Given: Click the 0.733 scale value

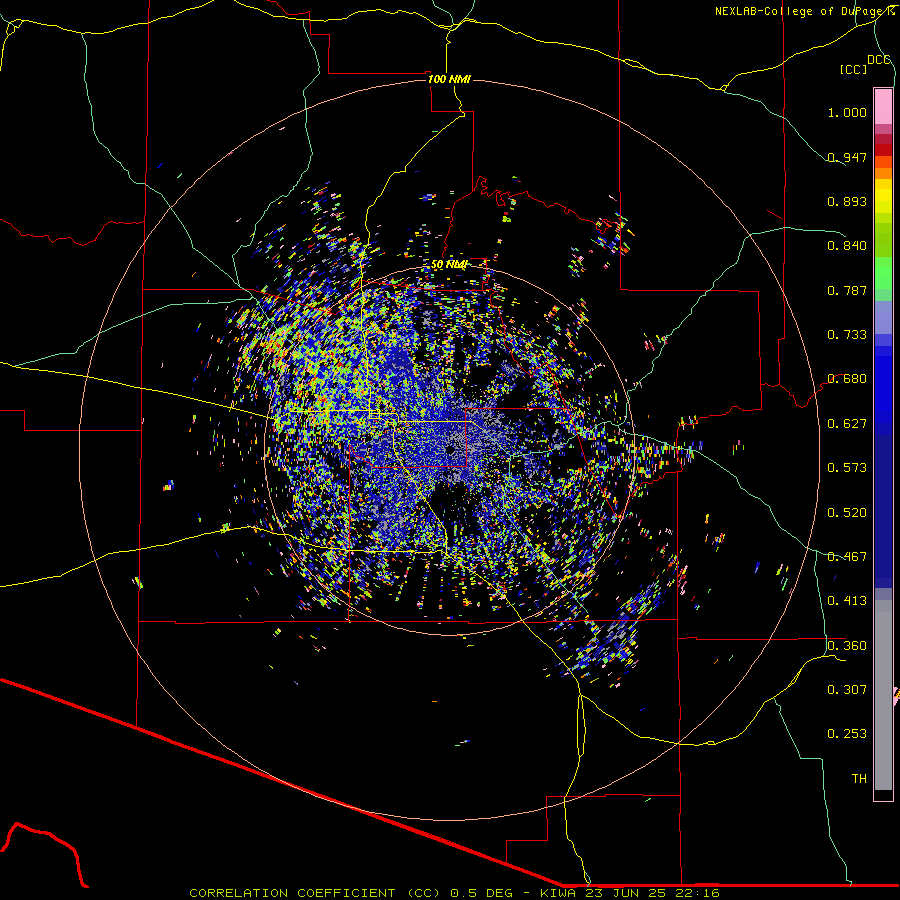Looking at the screenshot, I should [847, 335].
